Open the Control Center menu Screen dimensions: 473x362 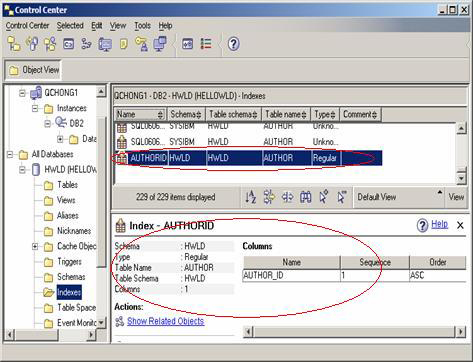click(27, 26)
